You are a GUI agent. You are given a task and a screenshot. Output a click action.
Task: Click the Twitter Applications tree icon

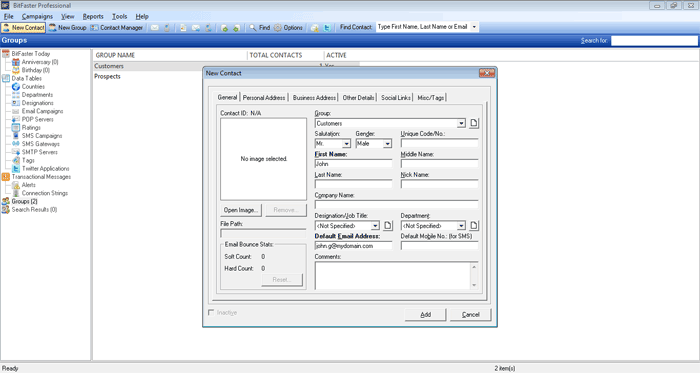(16, 169)
